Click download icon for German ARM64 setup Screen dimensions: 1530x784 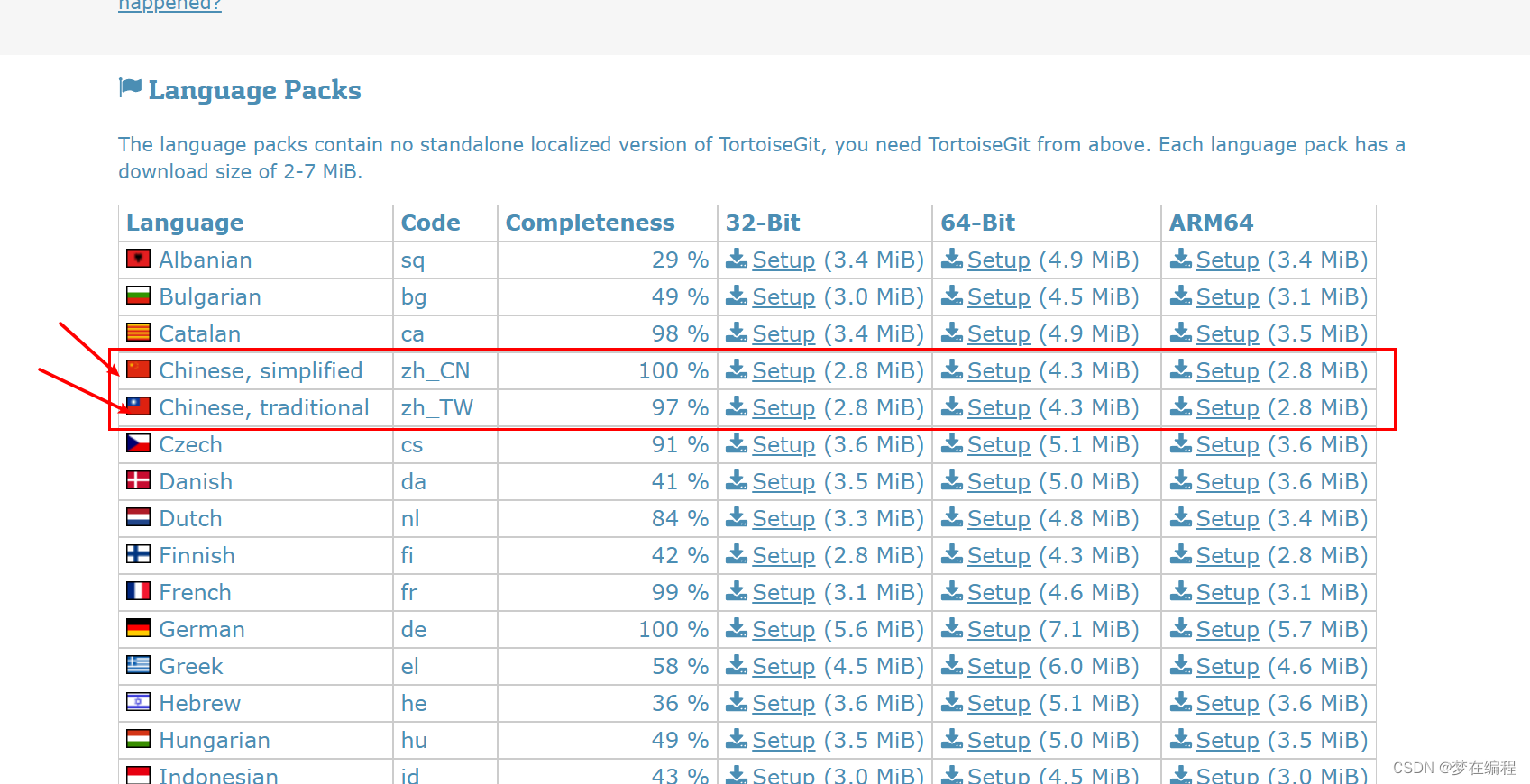(1181, 629)
